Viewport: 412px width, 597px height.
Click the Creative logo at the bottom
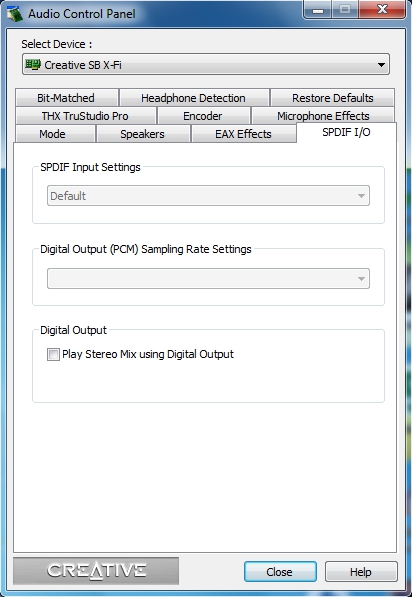tap(96, 570)
